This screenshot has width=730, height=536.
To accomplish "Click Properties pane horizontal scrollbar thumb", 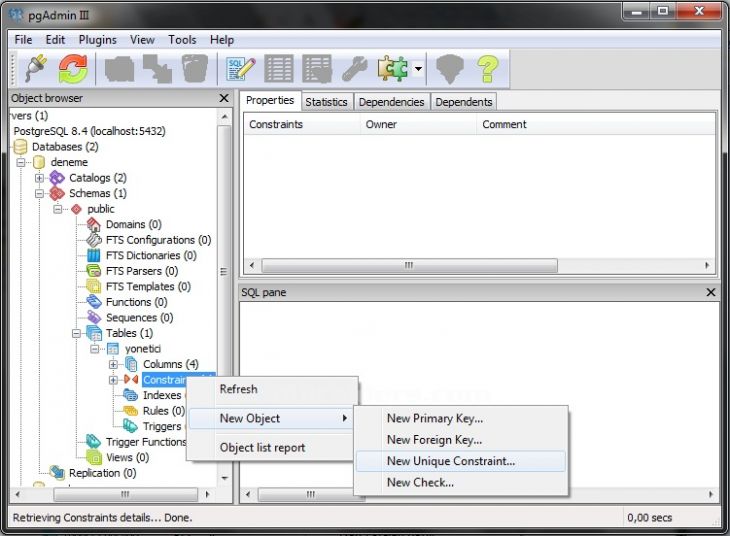I will tap(410, 265).
